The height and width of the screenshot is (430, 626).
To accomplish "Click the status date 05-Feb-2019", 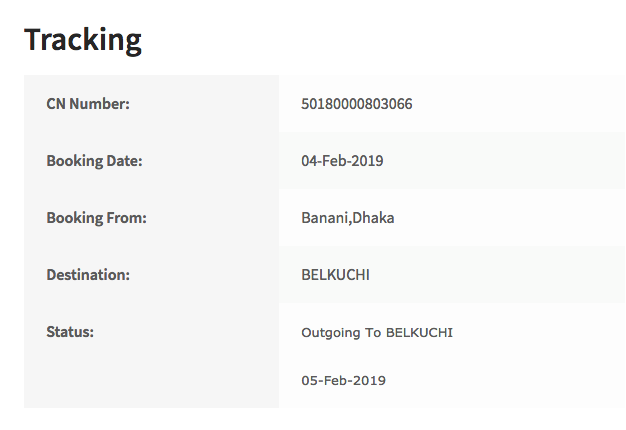I will tap(343, 381).
